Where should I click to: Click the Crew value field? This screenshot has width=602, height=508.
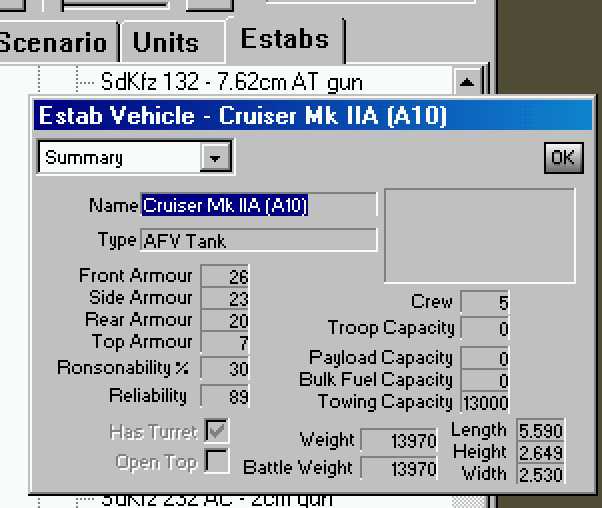coord(485,302)
